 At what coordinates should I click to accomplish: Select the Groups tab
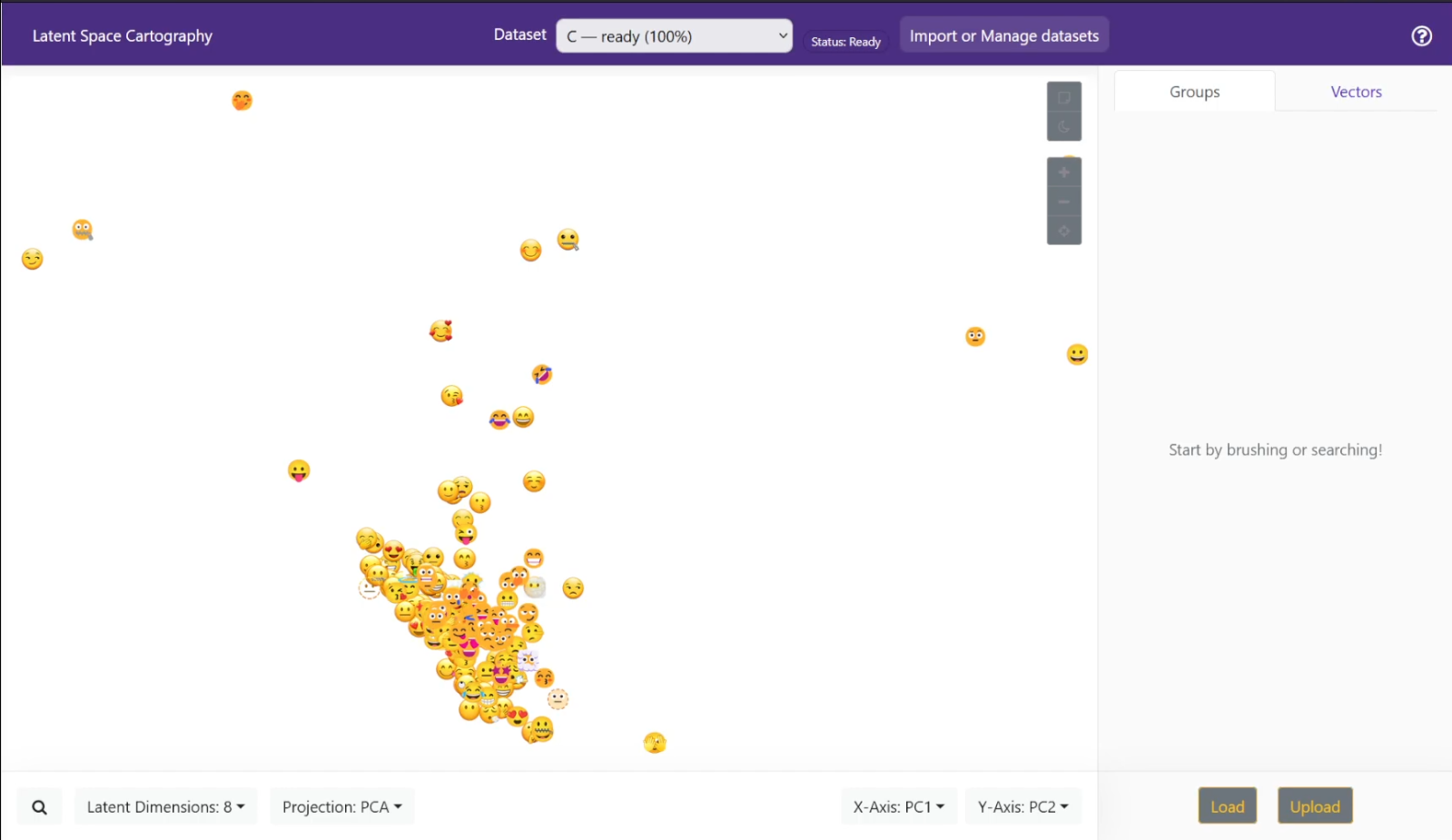(x=1194, y=92)
